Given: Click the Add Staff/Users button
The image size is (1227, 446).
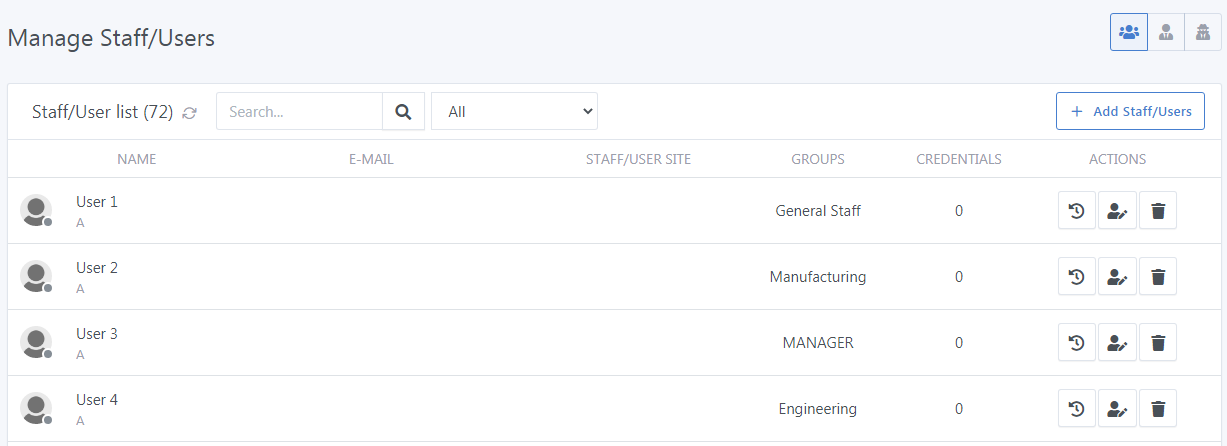Looking at the screenshot, I should pyautogui.click(x=1130, y=111).
